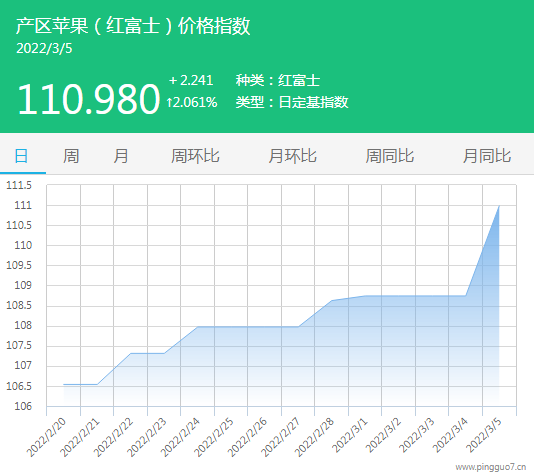Click the 2022/2/28 x-axis date label

click(314, 437)
